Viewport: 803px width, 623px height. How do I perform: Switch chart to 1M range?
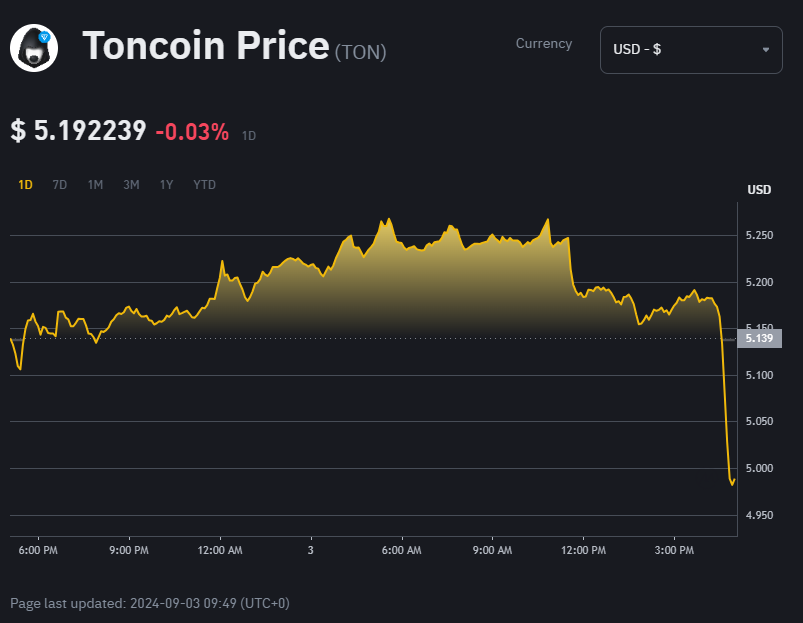(95, 185)
